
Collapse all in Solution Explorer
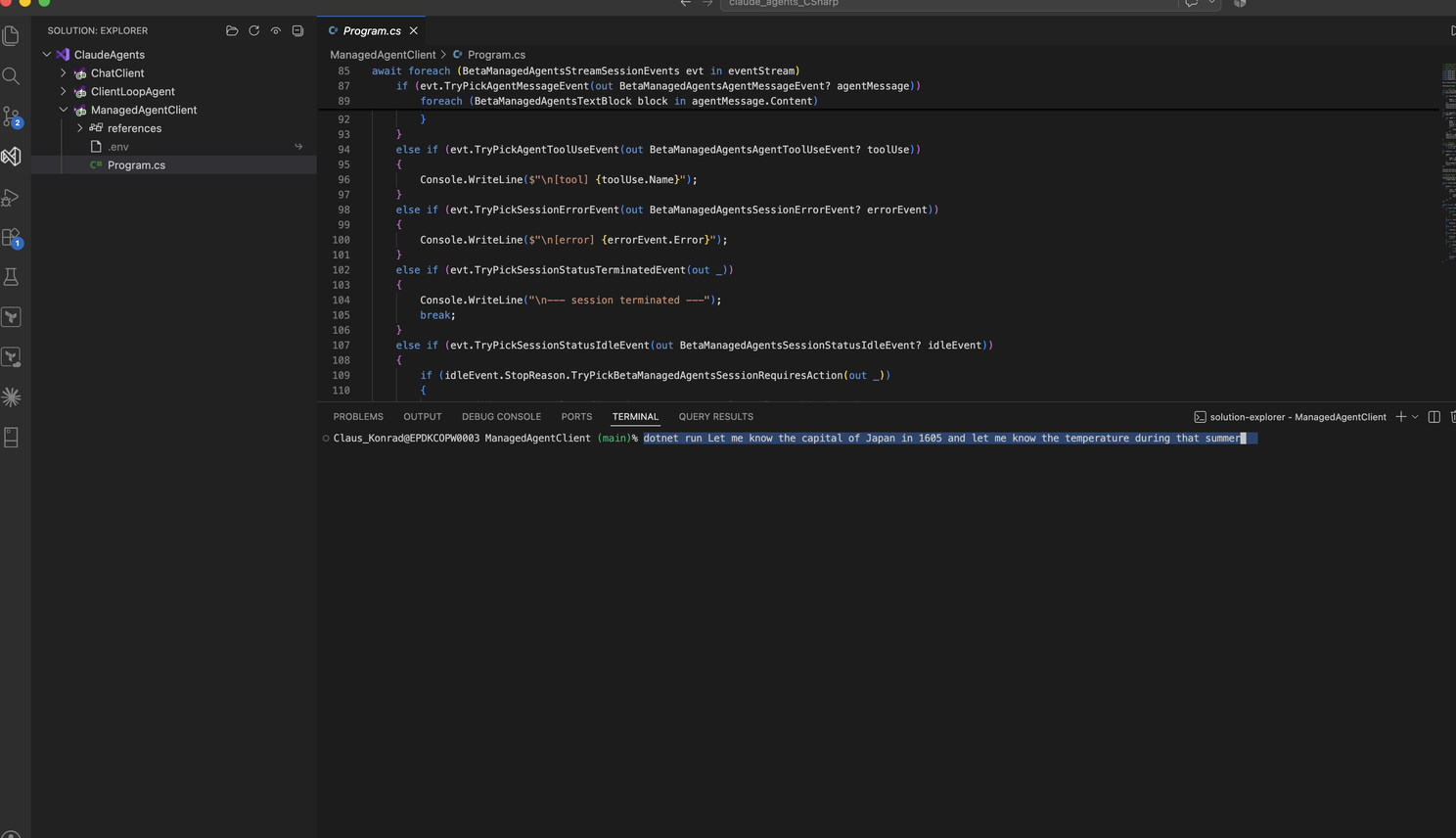tap(297, 30)
